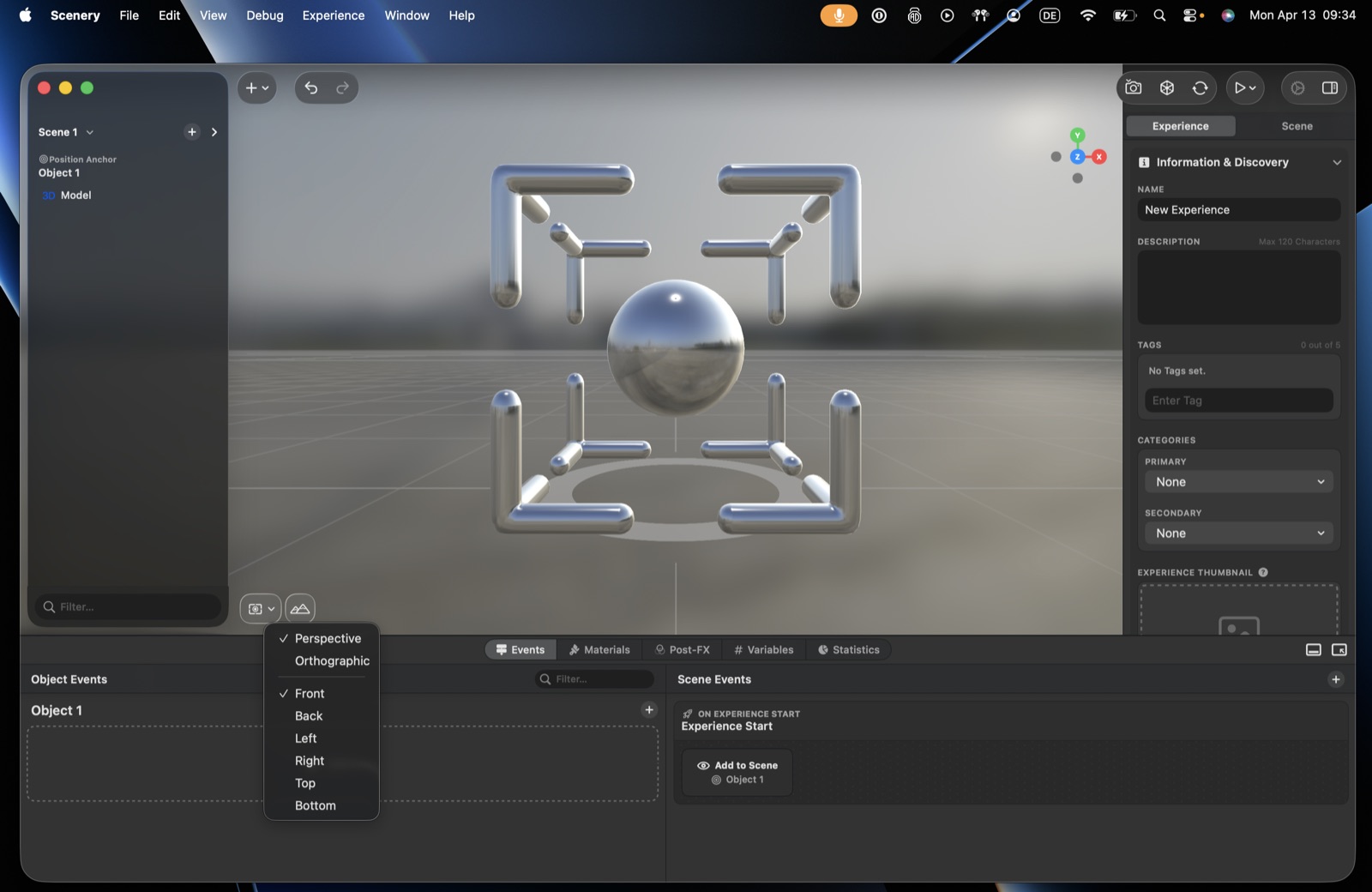Viewport: 1372px width, 892px height.
Task: Open the add object plus menu
Action: [256, 87]
